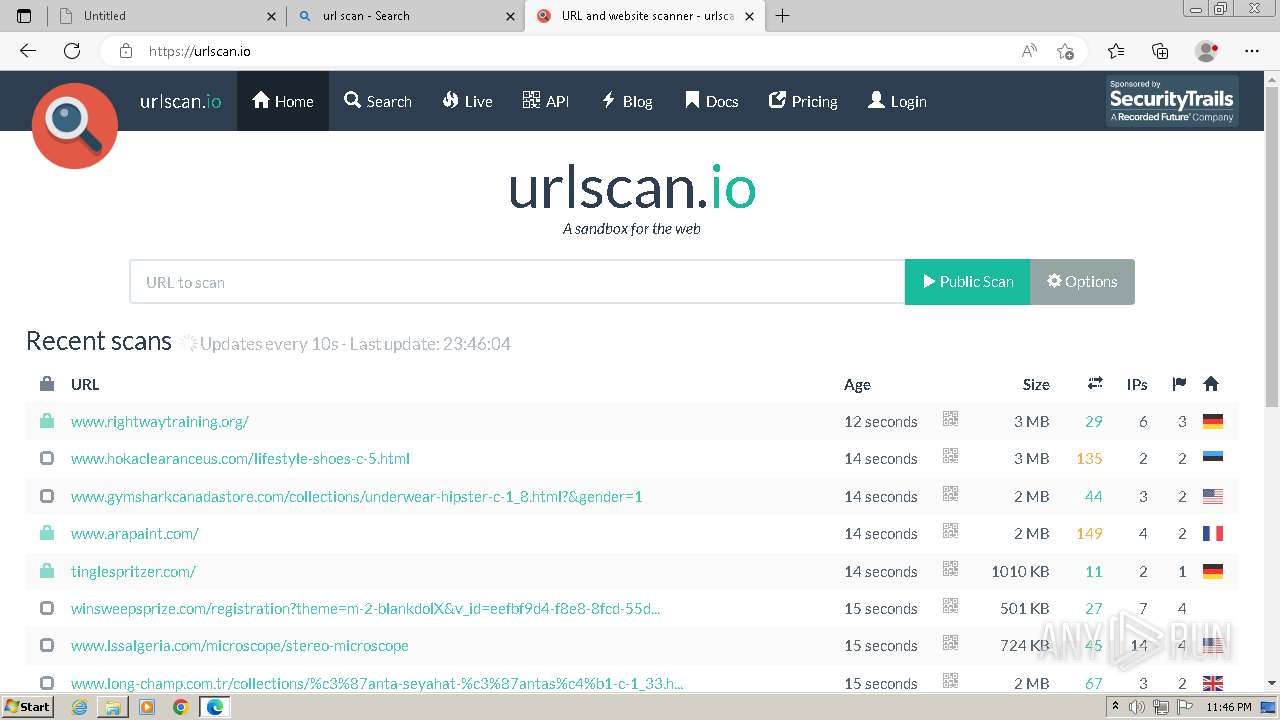Open a new browser tab

pyautogui.click(x=782, y=16)
